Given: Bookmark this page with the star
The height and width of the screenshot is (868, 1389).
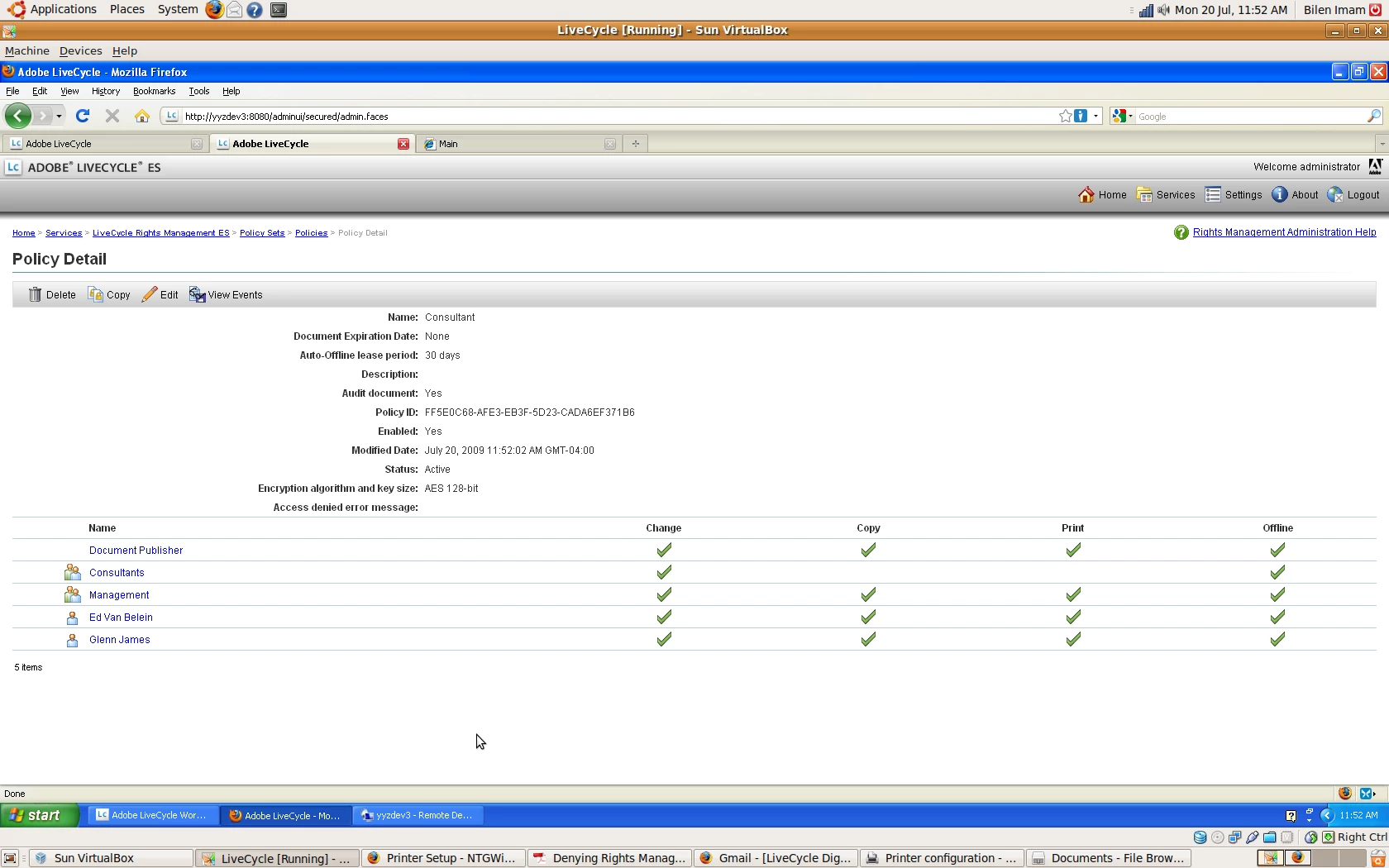Looking at the screenshot, I should (x=1065, y=116).
